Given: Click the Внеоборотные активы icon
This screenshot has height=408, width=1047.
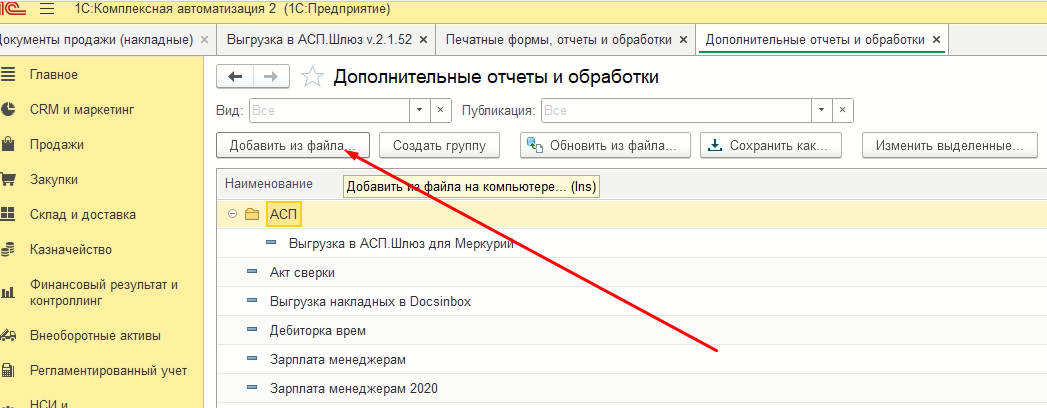Looking at the screenshot, I should coord(7,335).
